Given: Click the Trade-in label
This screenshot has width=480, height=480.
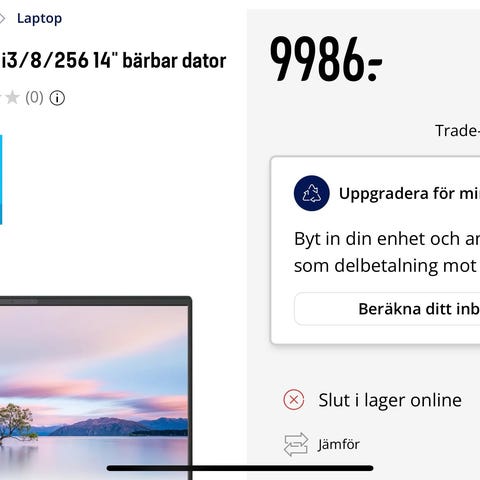Looking at the screenshot, I should tap(457, 131).
